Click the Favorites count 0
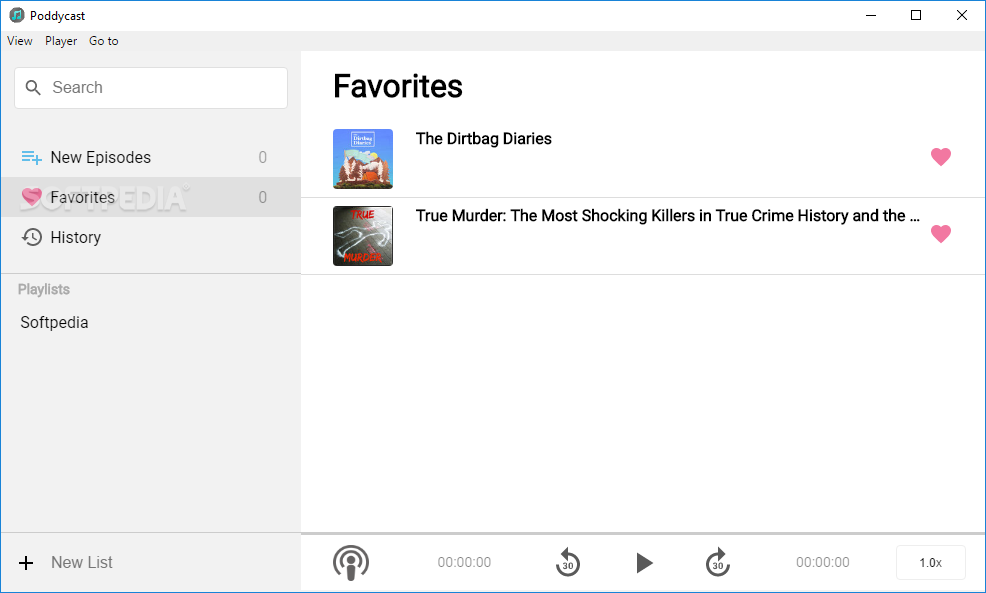 pos(263,197)
